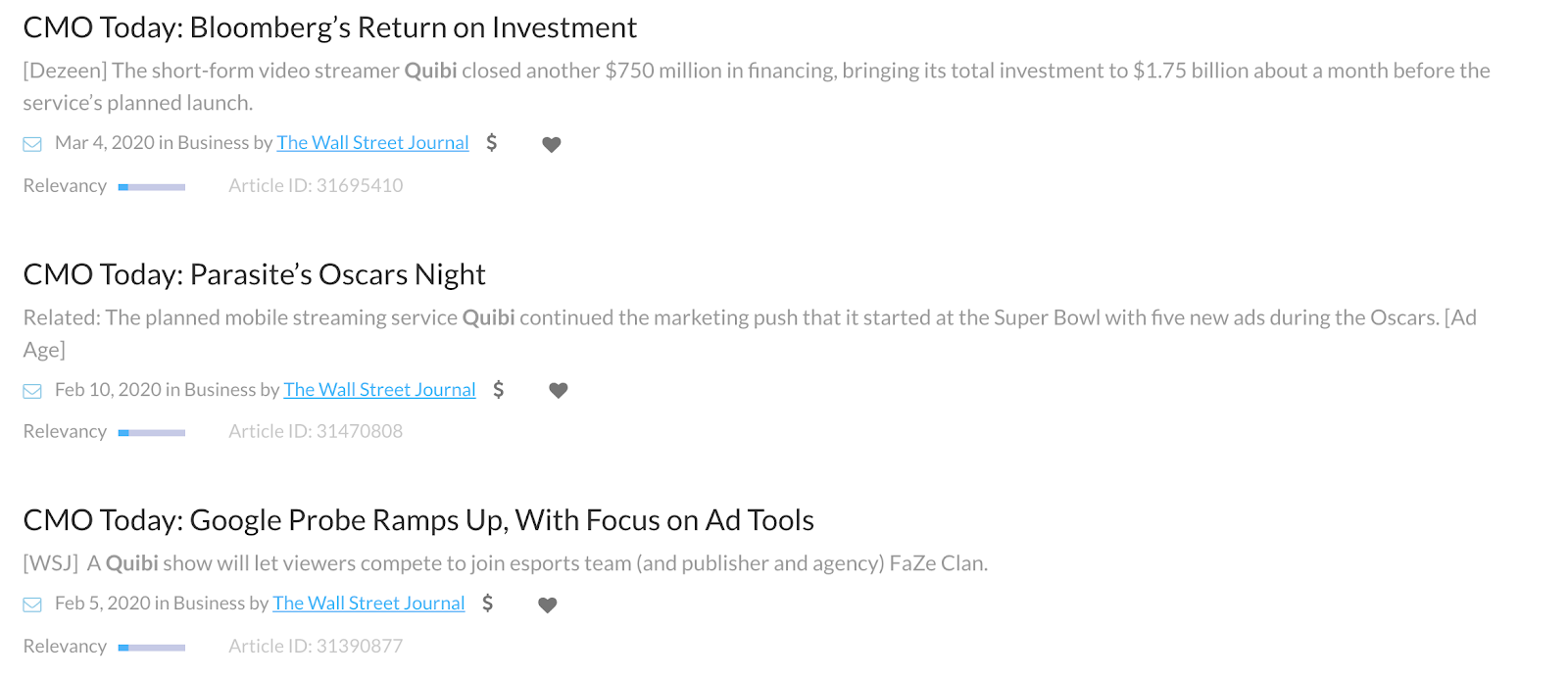1568x678 pixels.
Task: Click the envelope icon beside Feb 10, 2020
Action: [32, 391]
